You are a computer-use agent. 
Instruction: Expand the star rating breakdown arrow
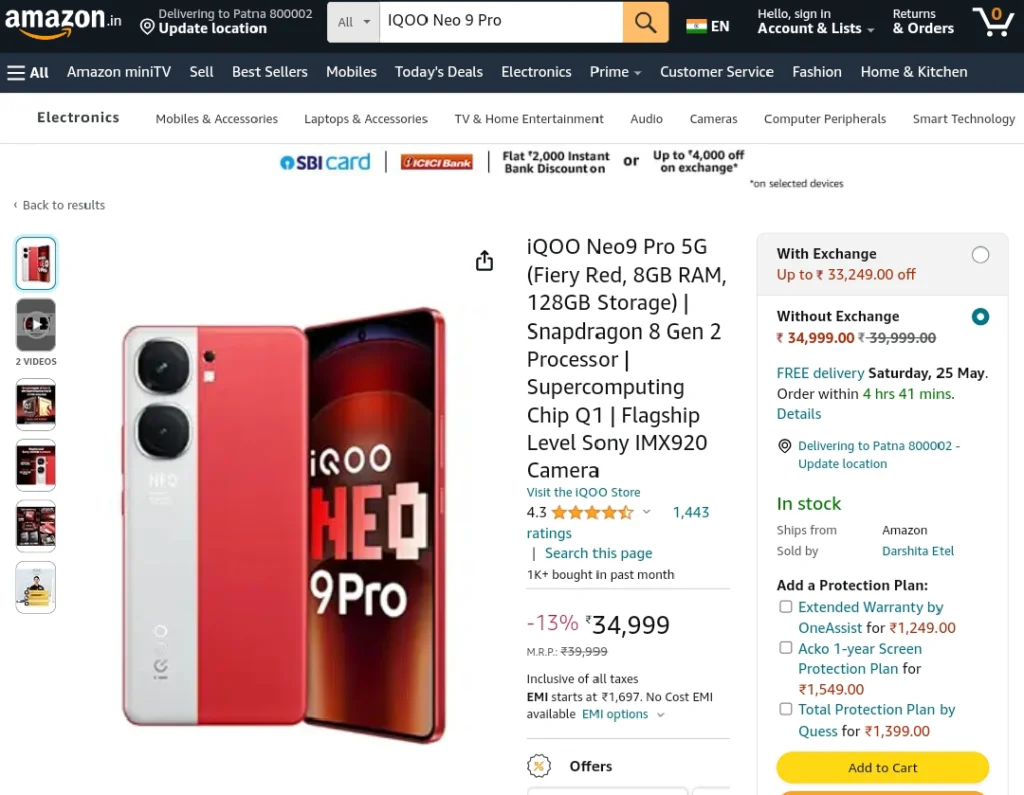[646, 512]
